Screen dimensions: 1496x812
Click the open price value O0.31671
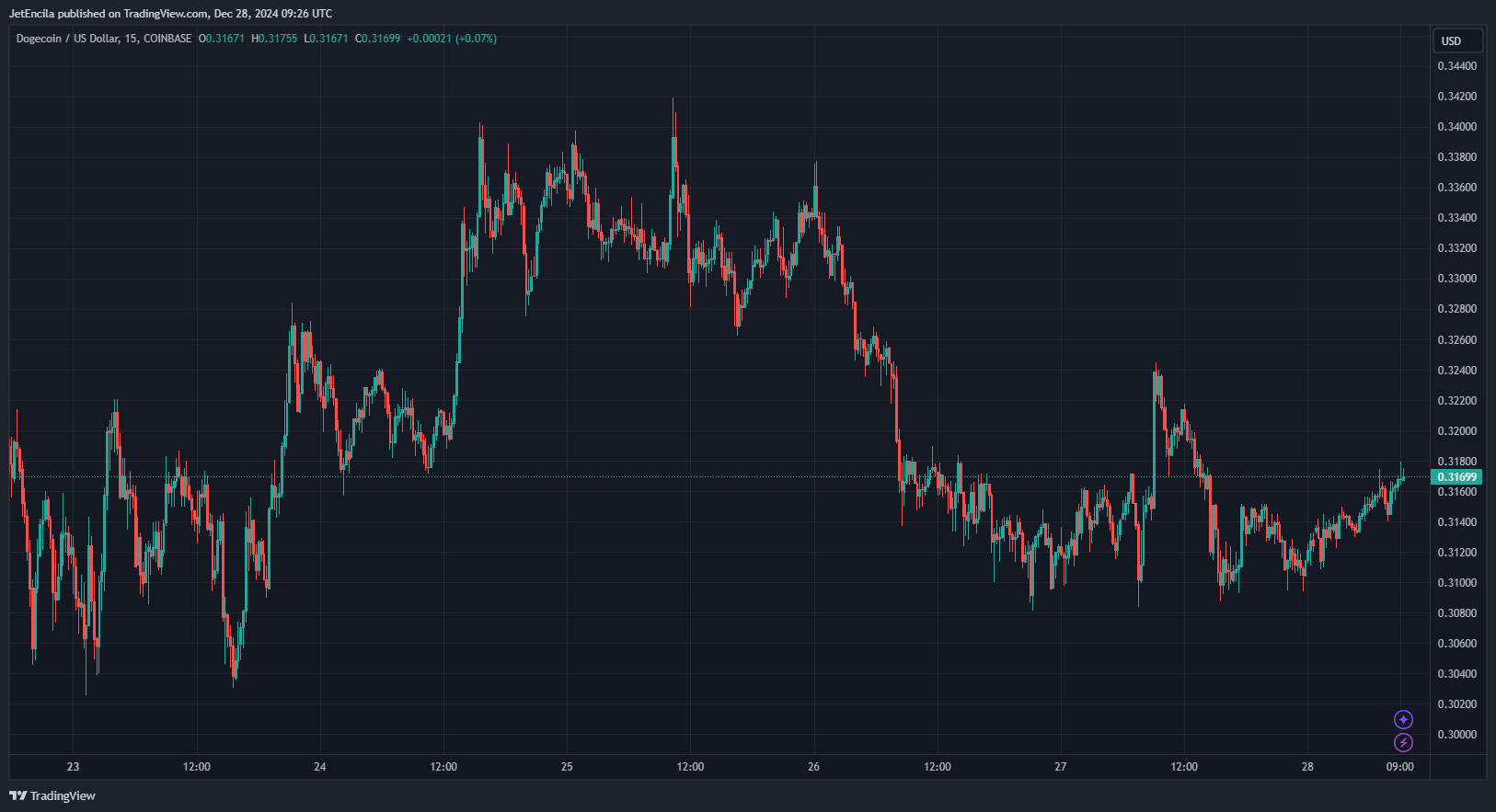[x=222, y=39]
